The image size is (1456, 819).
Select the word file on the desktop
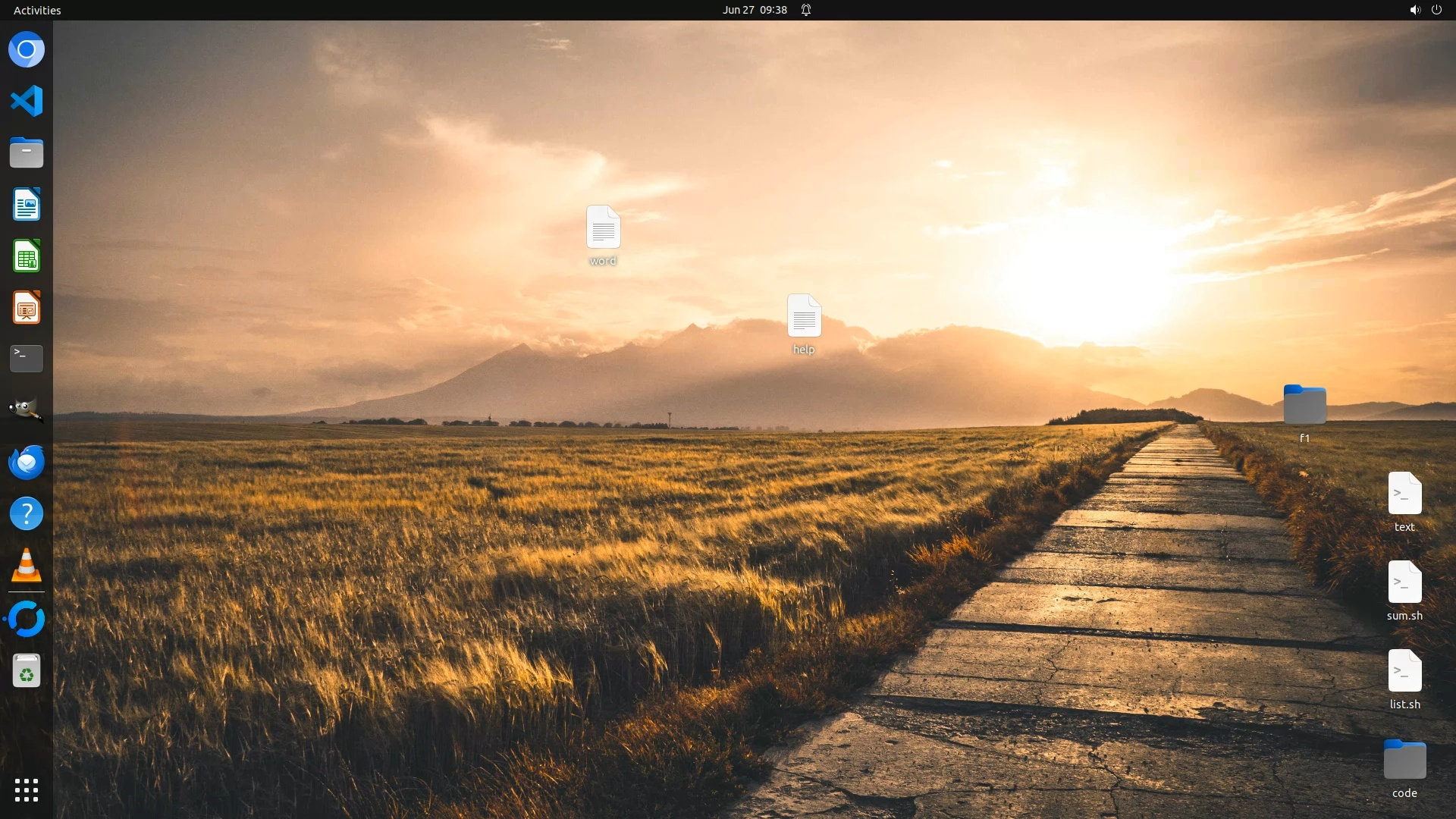[x=603, y=227]
